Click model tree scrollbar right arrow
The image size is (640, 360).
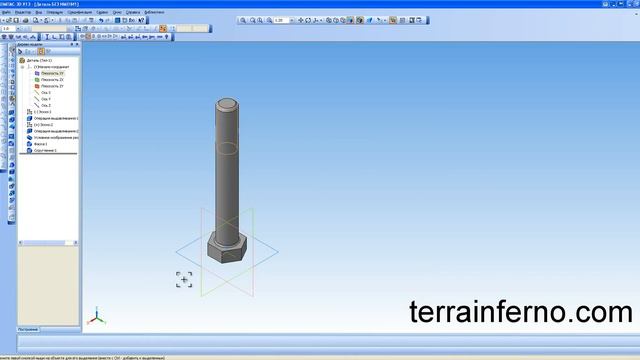point(76,242)
